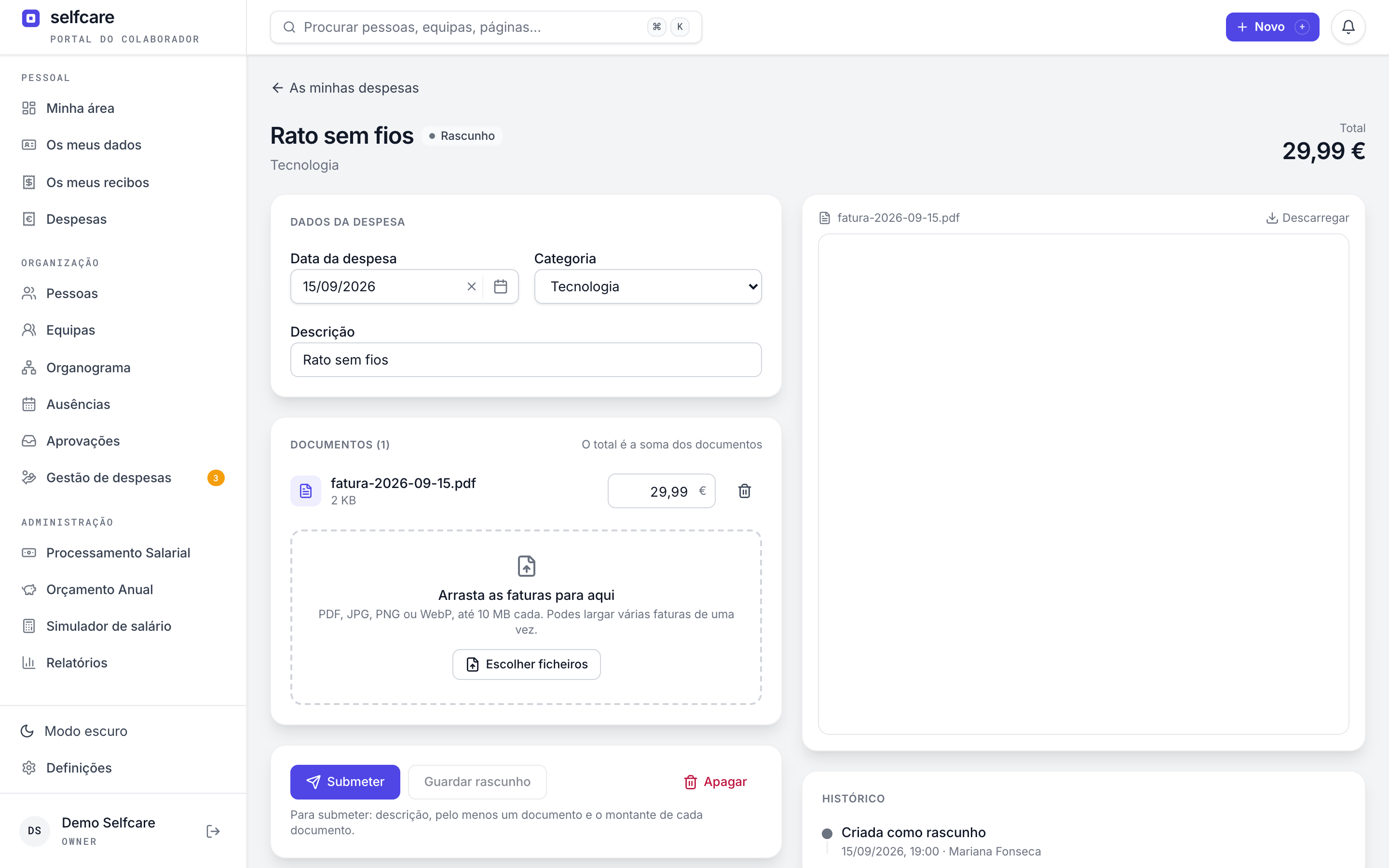Viewport: 1389px width, 868px height.
Task: Go to Os meus dados
Action: coord(123,145)
